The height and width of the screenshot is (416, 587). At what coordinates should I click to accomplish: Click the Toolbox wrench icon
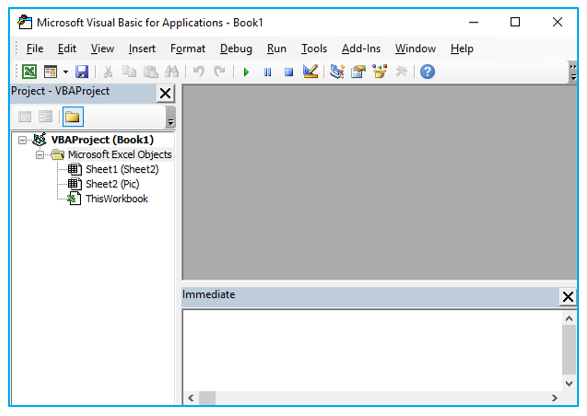[401, 71]
